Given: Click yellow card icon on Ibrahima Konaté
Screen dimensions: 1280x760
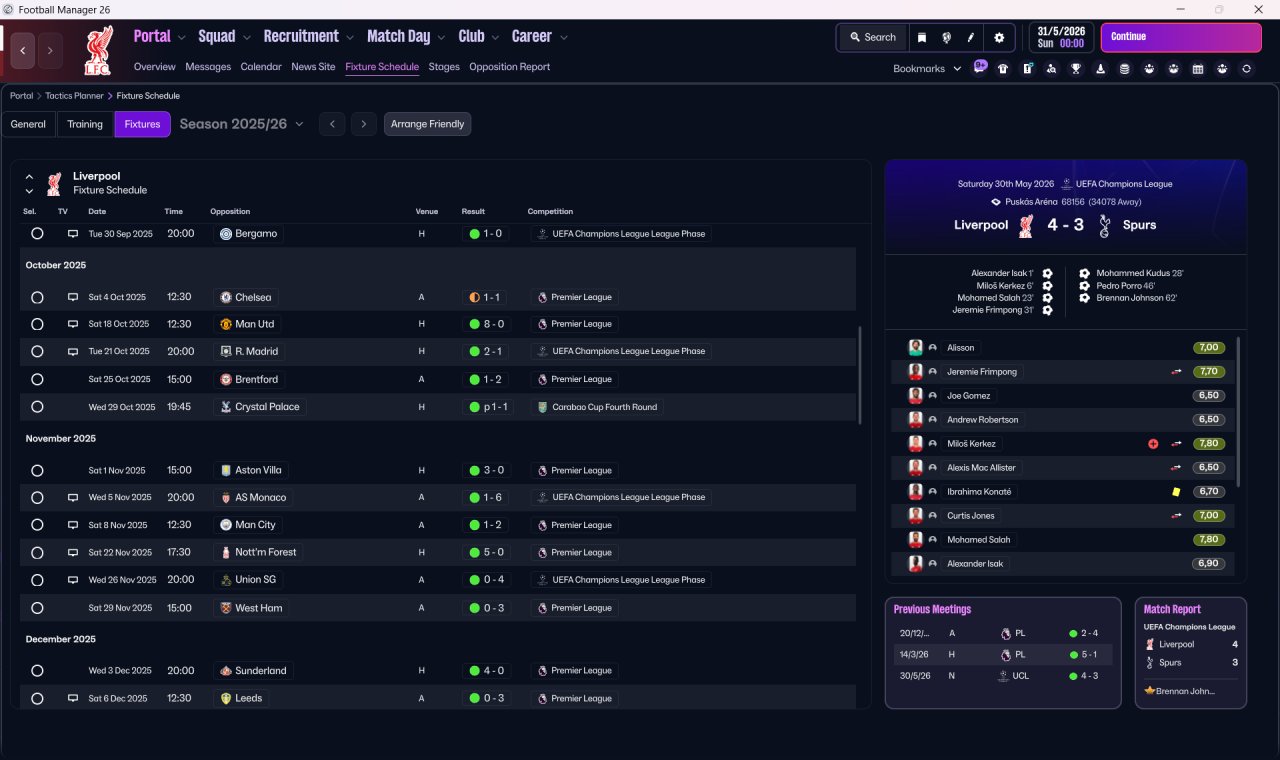Looking at the screenshot, I should 1177,492.
